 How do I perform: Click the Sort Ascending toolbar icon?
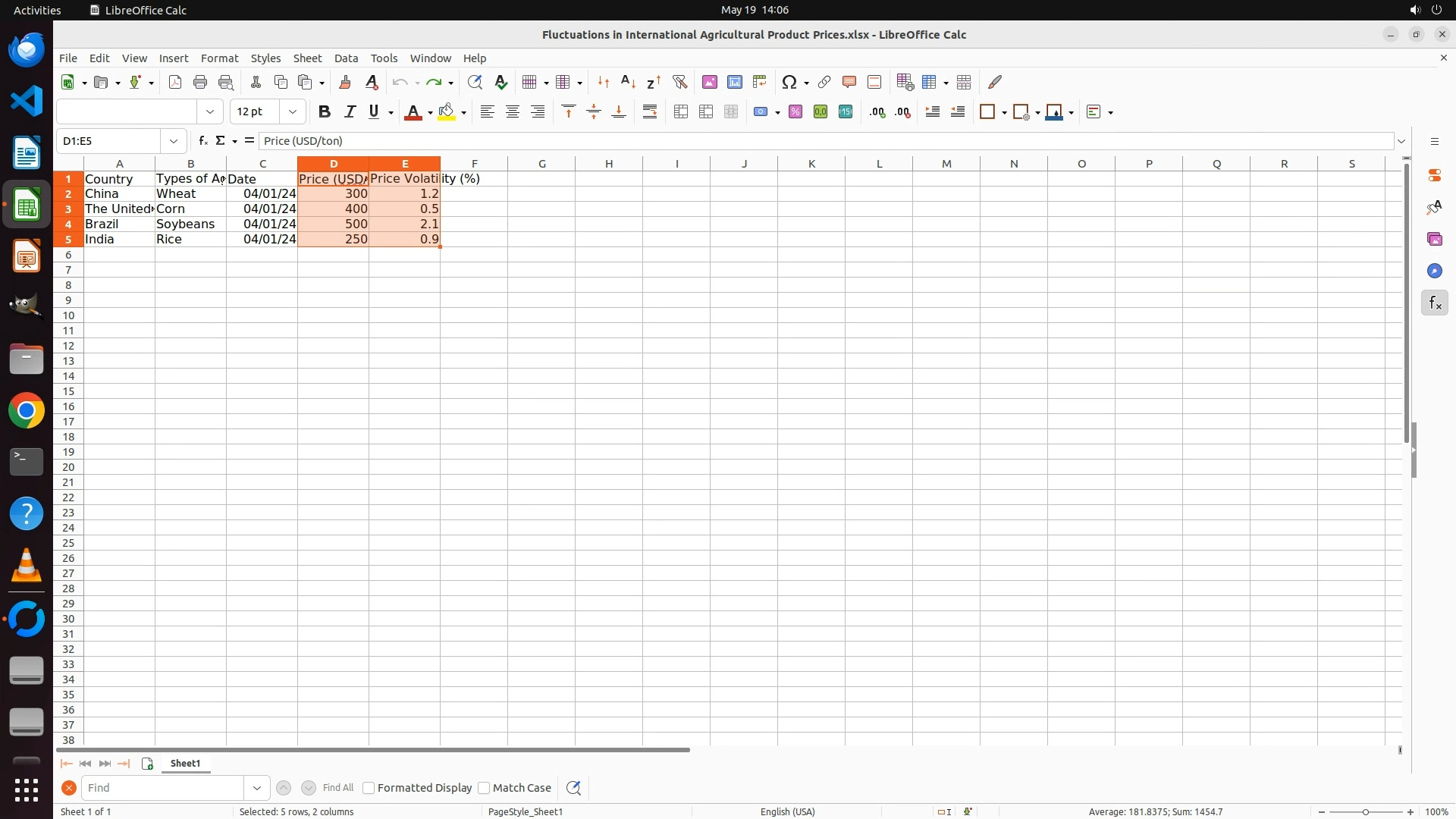pos(628,82)
